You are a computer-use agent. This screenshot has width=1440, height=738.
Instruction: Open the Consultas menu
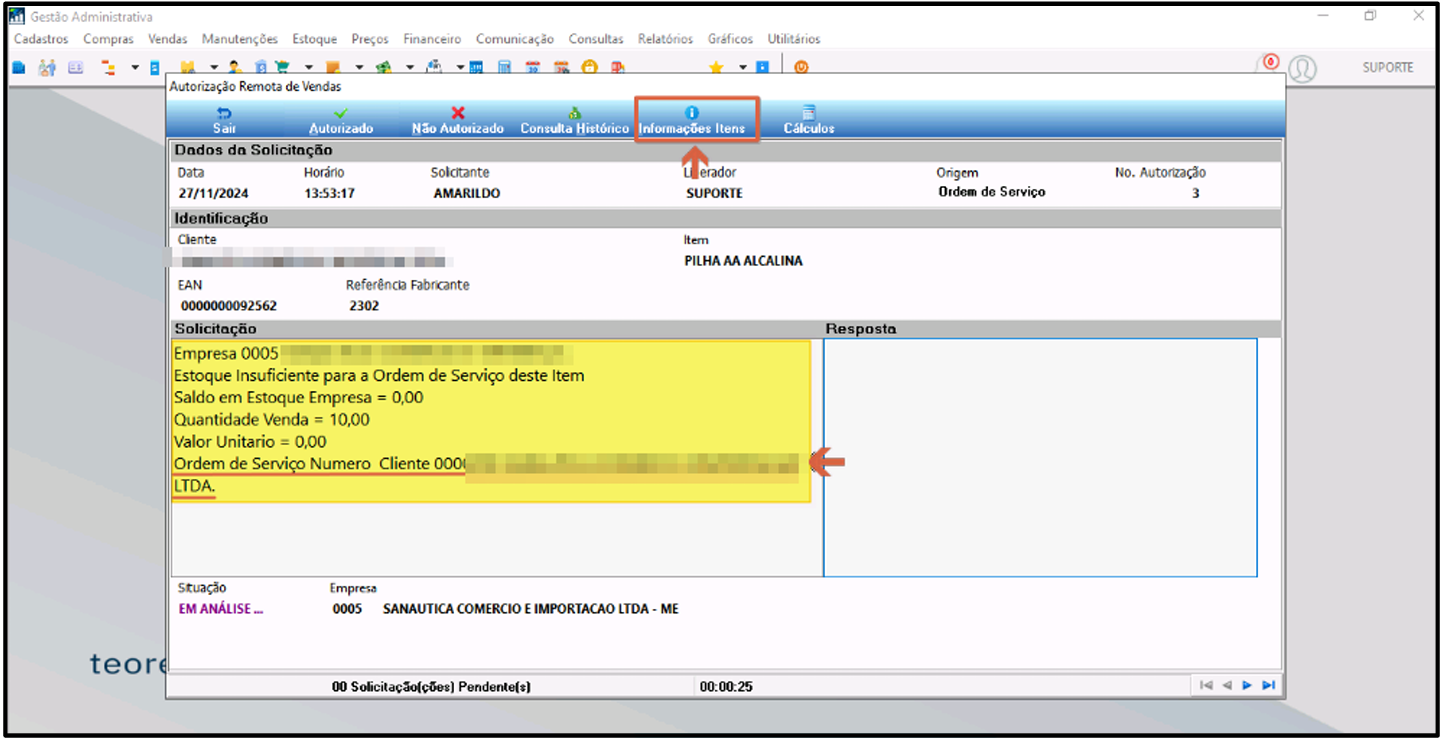pyautogui.click(x=595, y=39)
